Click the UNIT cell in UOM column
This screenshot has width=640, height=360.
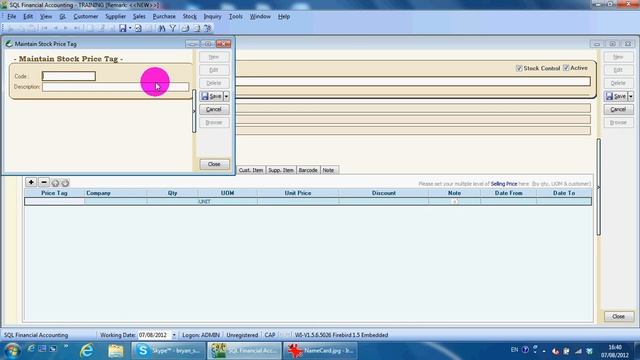point(227,202)
